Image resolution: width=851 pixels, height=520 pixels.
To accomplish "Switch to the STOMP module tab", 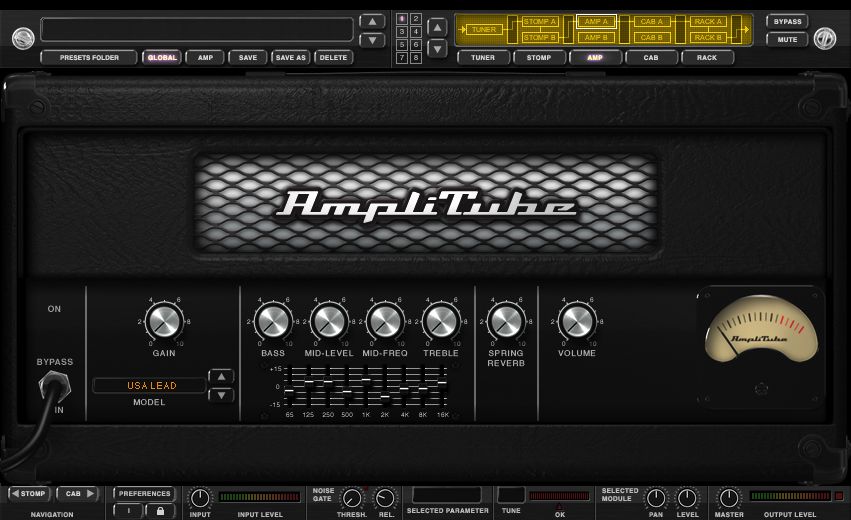I will 539,58.
